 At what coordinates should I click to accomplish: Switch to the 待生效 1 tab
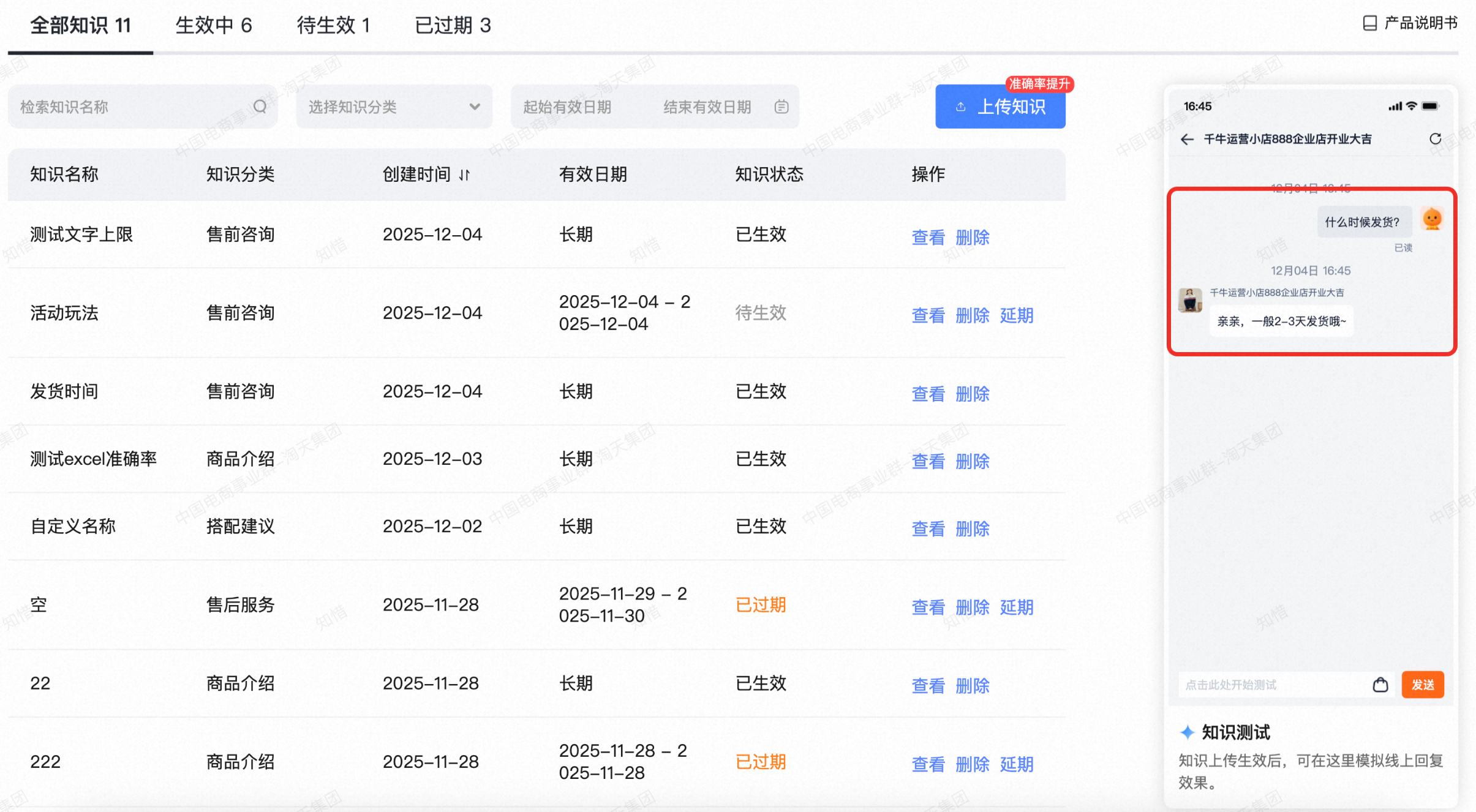pos(334,26)
